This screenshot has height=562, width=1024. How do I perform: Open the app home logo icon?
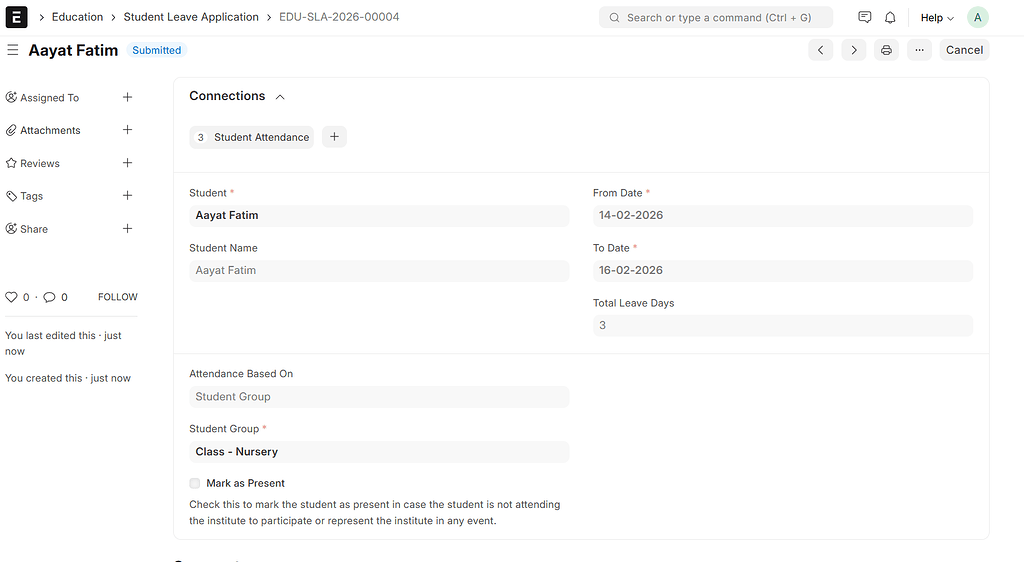click(16, 17)
